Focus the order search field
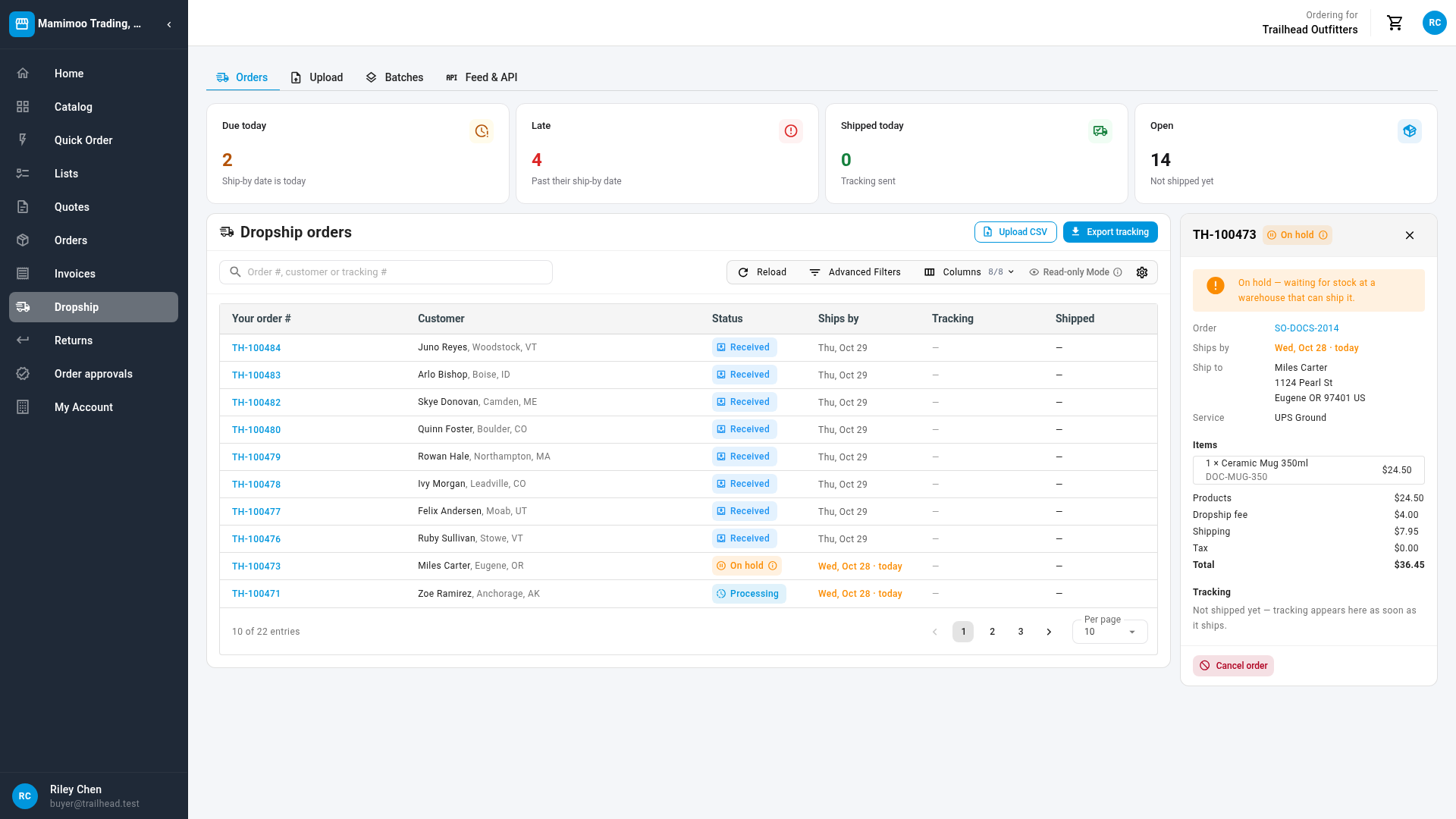 pyautogui.click(x=386, y=272)
